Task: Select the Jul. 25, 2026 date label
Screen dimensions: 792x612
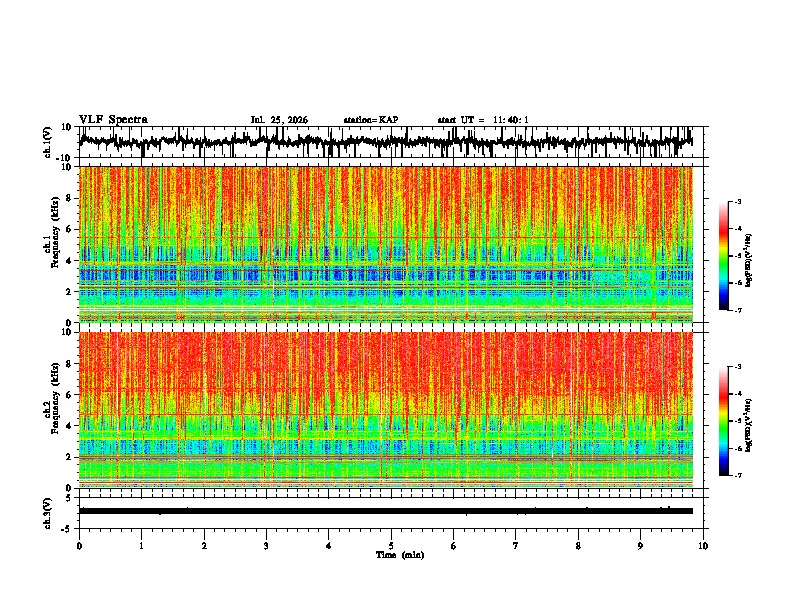Action: click(279, 120)
